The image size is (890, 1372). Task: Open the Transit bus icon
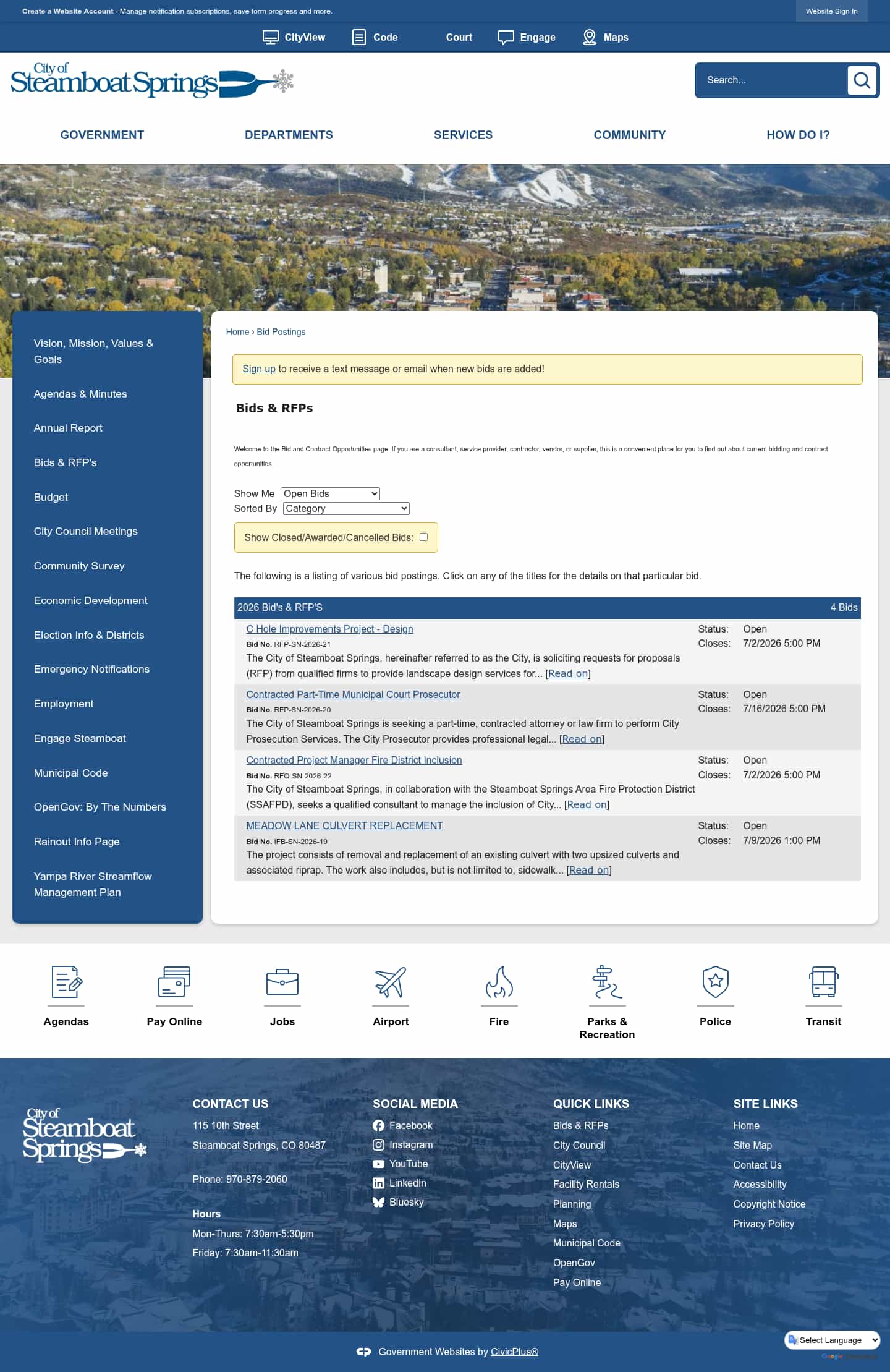[823, 982]
